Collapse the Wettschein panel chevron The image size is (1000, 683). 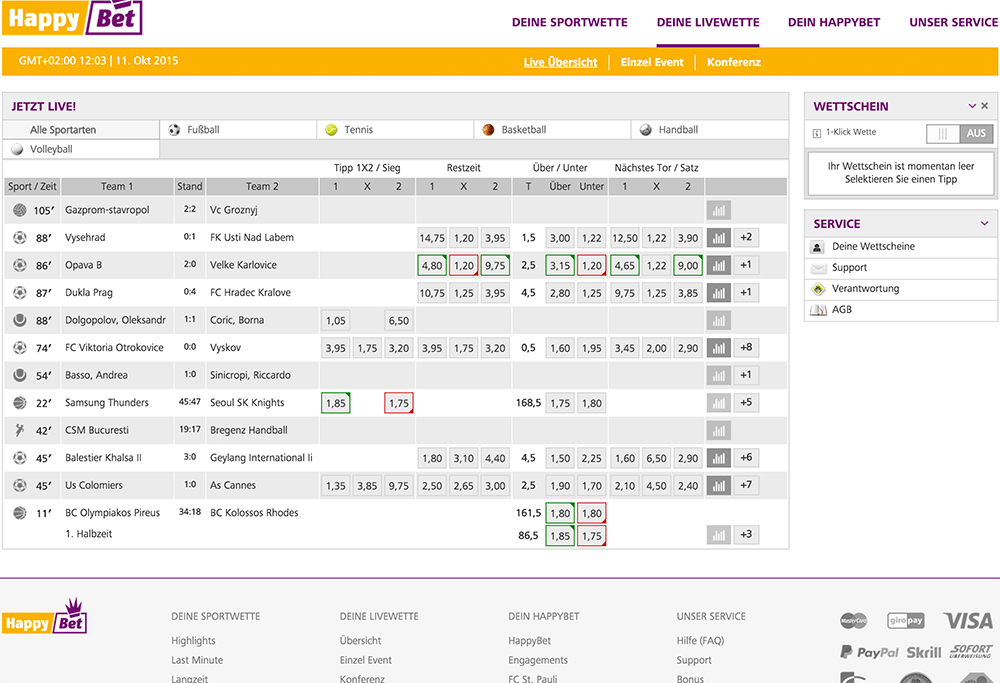pos(972,106)
